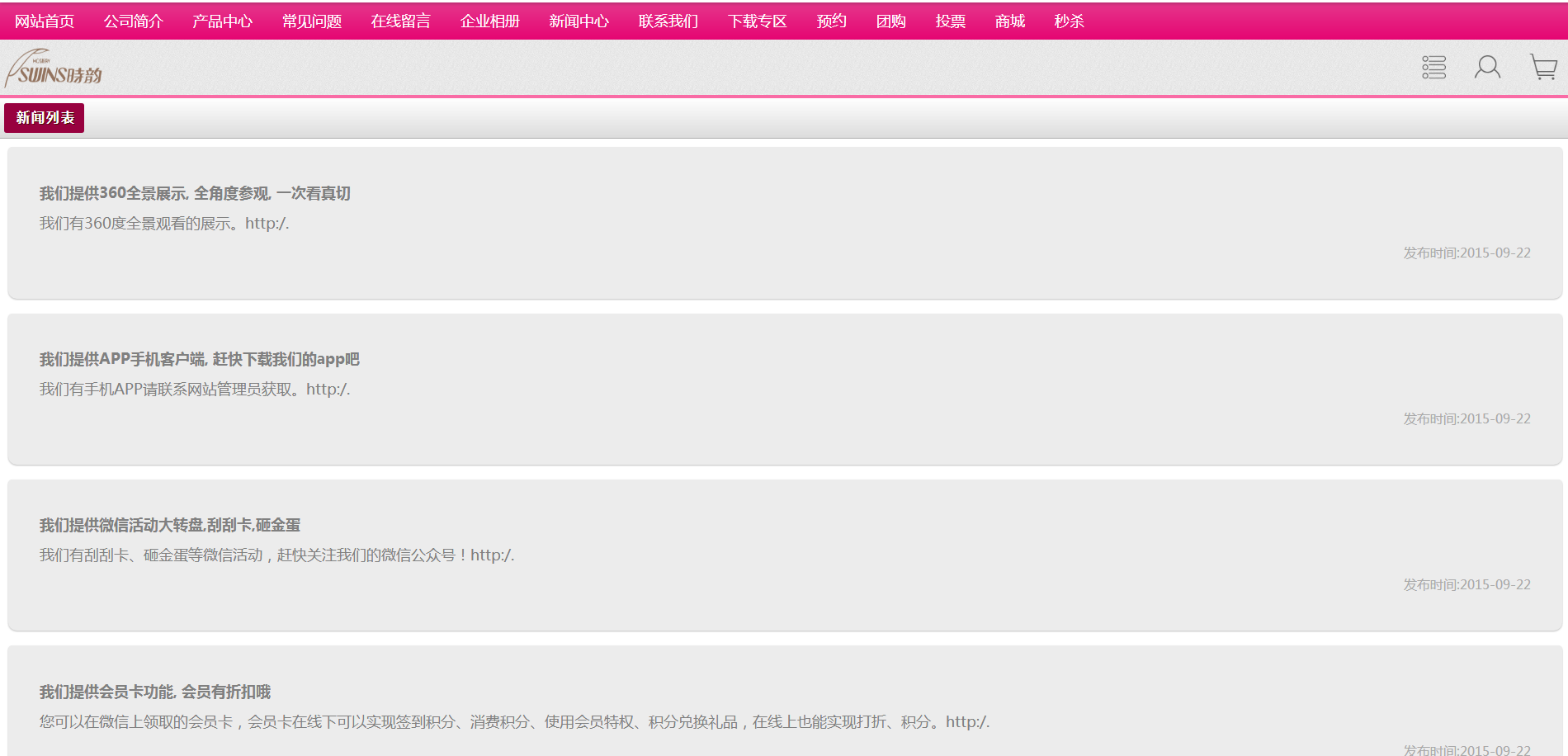The width and height of the screenshot is (1568, 756).
Task: Open 秒杀 menu item
Action: (1070, 21)
